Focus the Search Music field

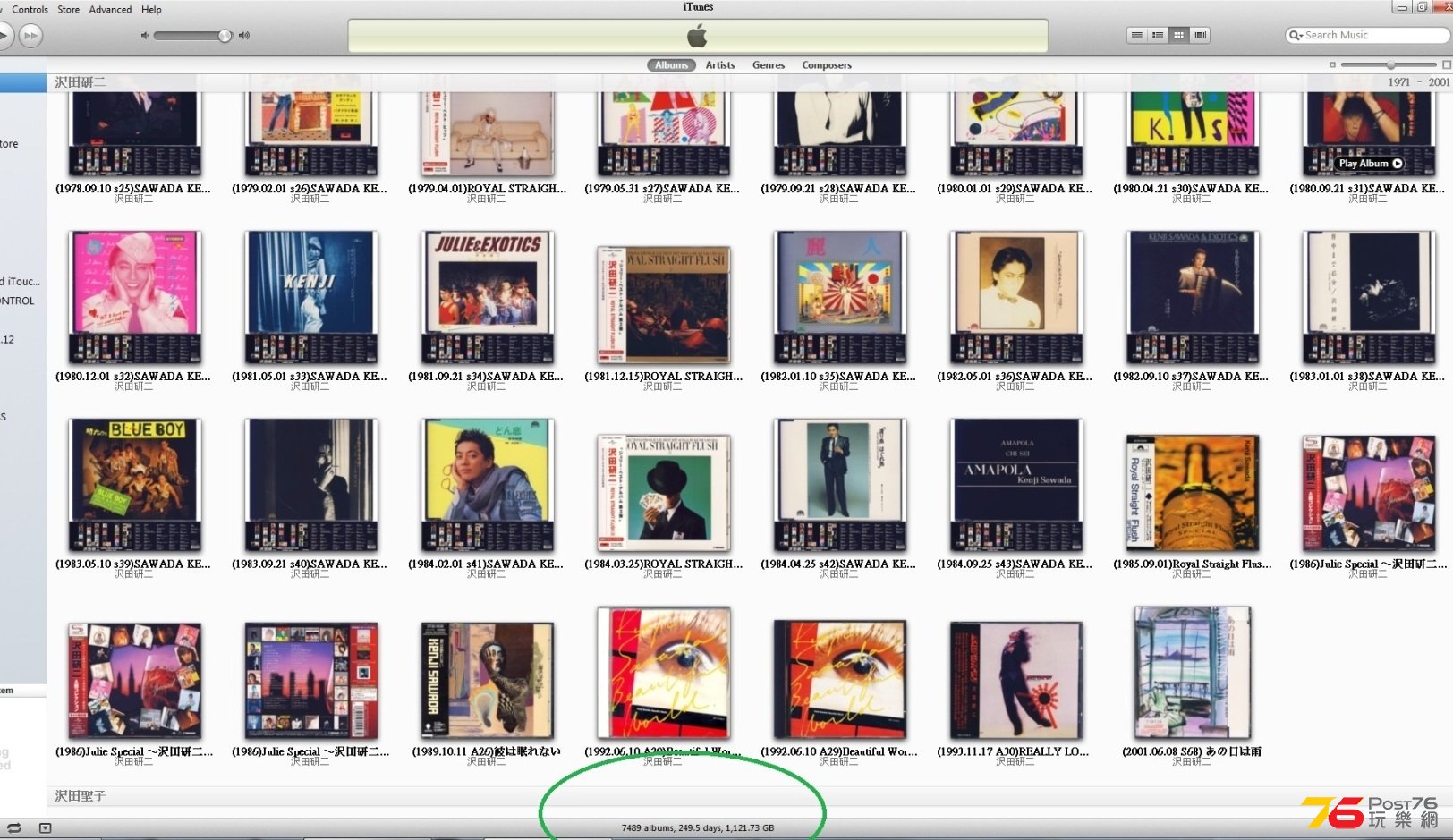tap(1367, 36)
